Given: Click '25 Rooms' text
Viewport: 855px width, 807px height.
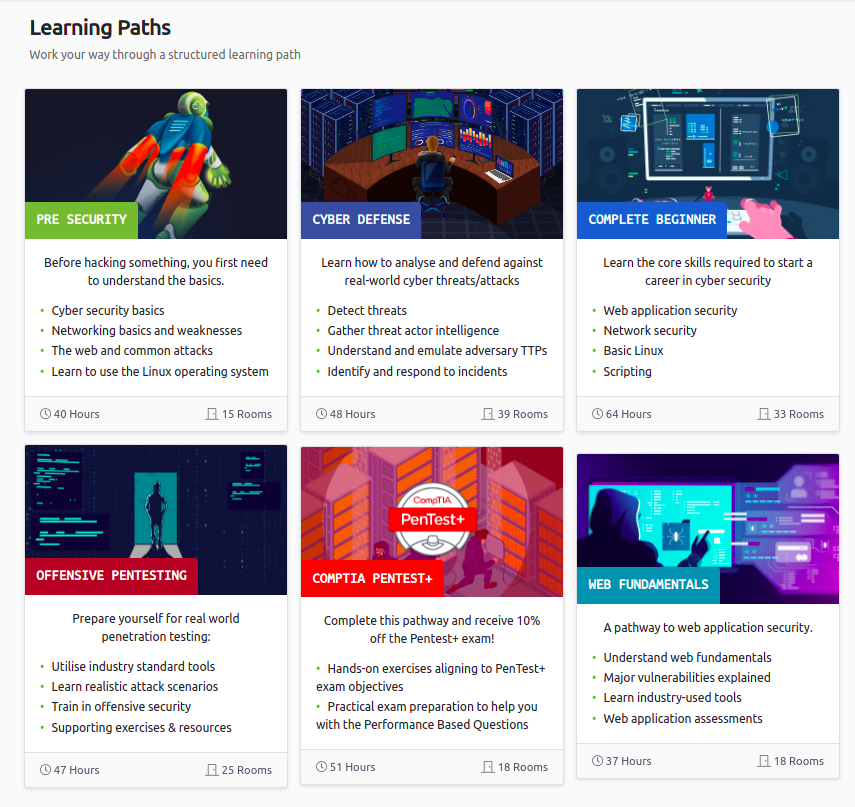Looking at the screenshot, I should click(x=246, y=770).
